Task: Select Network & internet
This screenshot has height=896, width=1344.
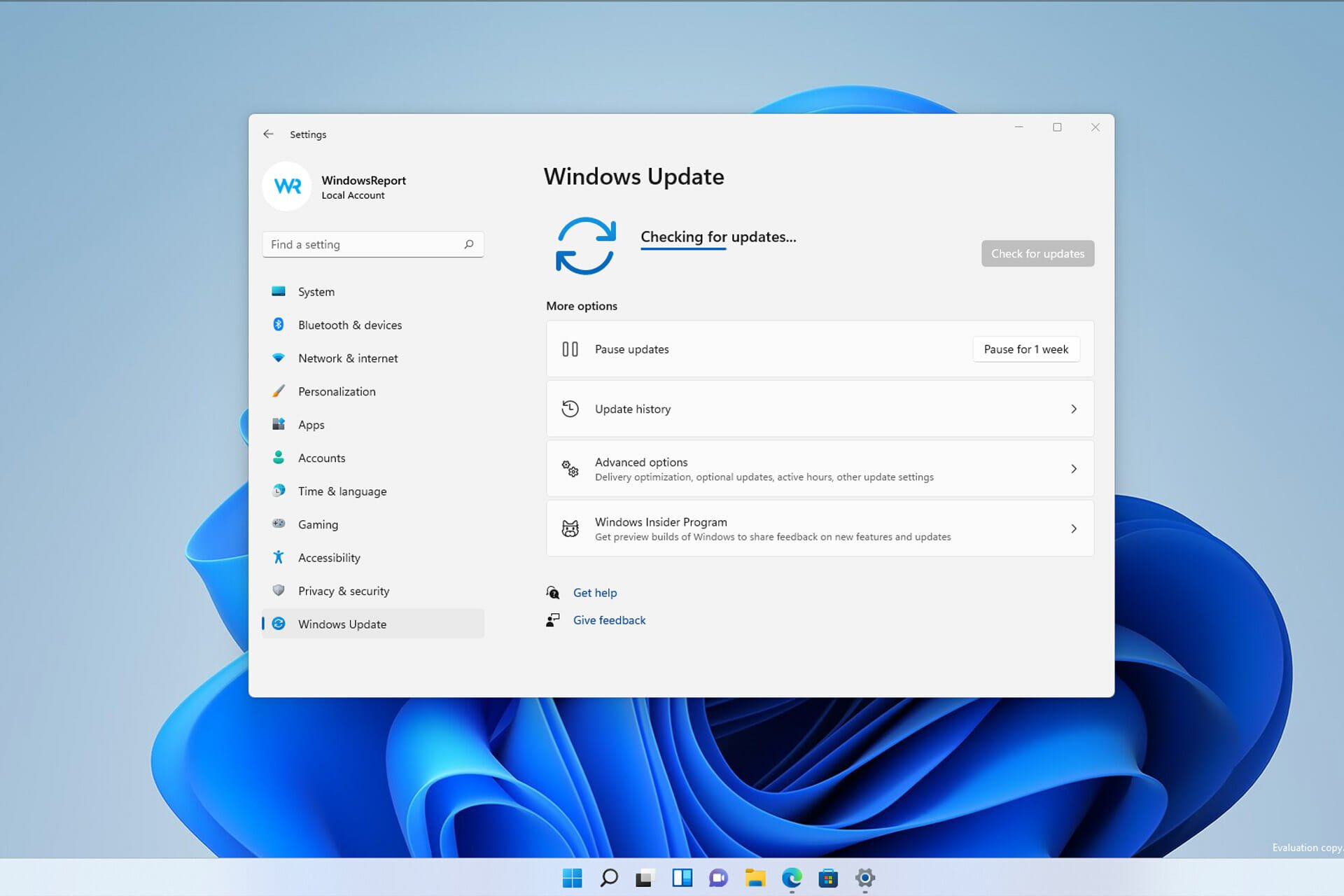Action: click(373, 358)
